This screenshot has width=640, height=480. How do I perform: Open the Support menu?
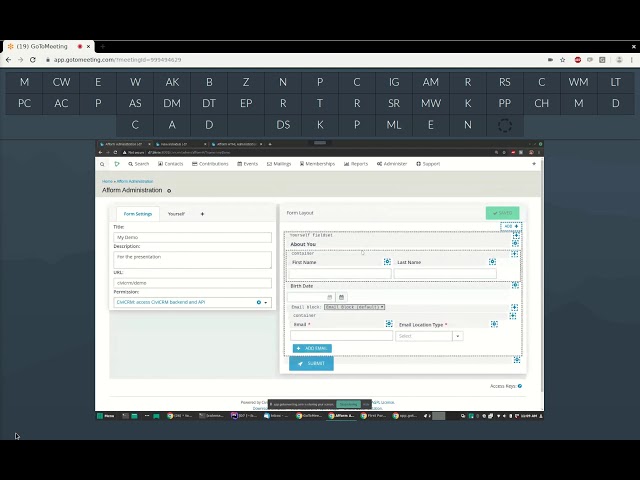pyautogui.click(x=428, y=164)
